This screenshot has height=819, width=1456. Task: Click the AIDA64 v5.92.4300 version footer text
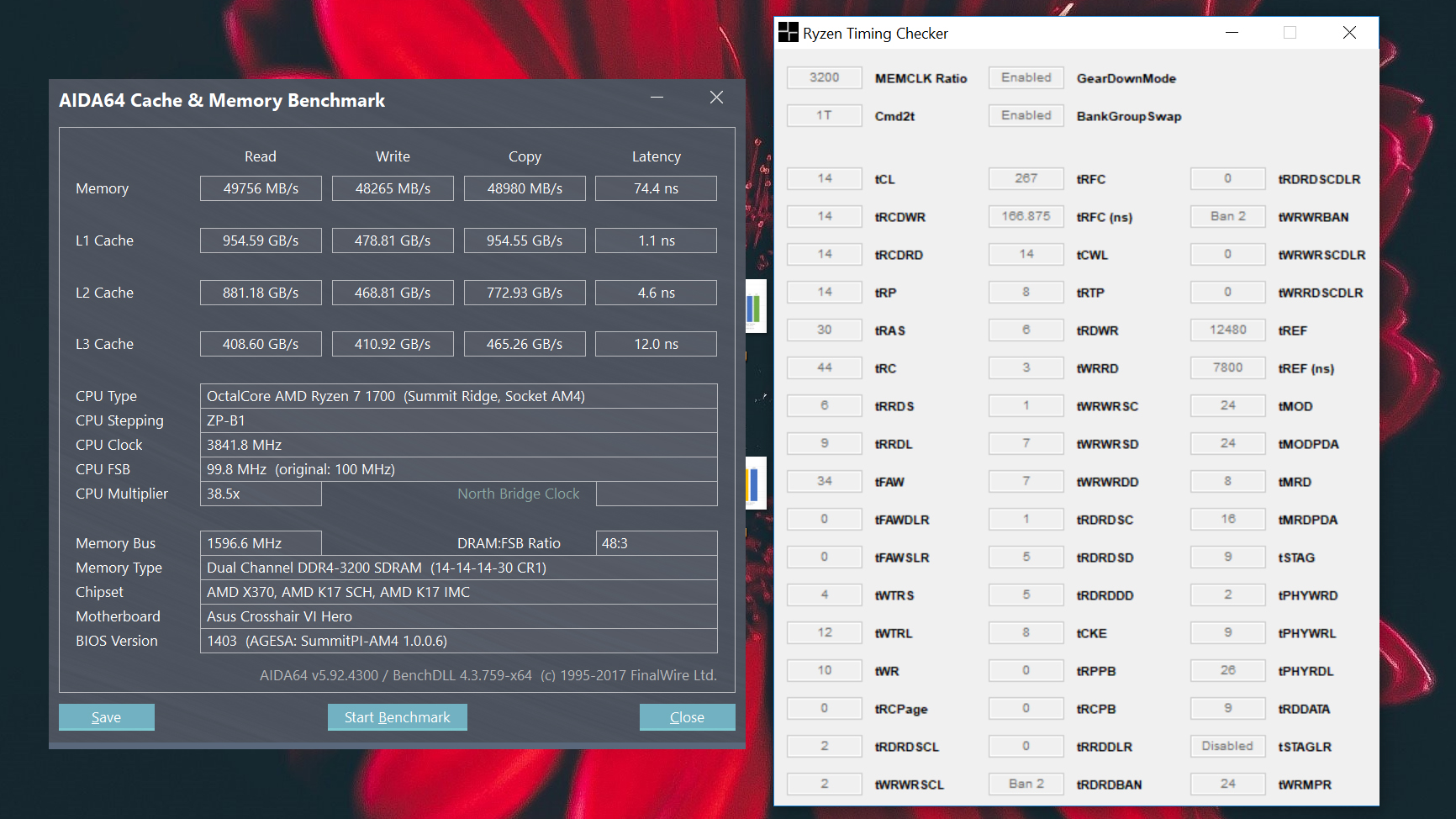(x=488, y=675)
